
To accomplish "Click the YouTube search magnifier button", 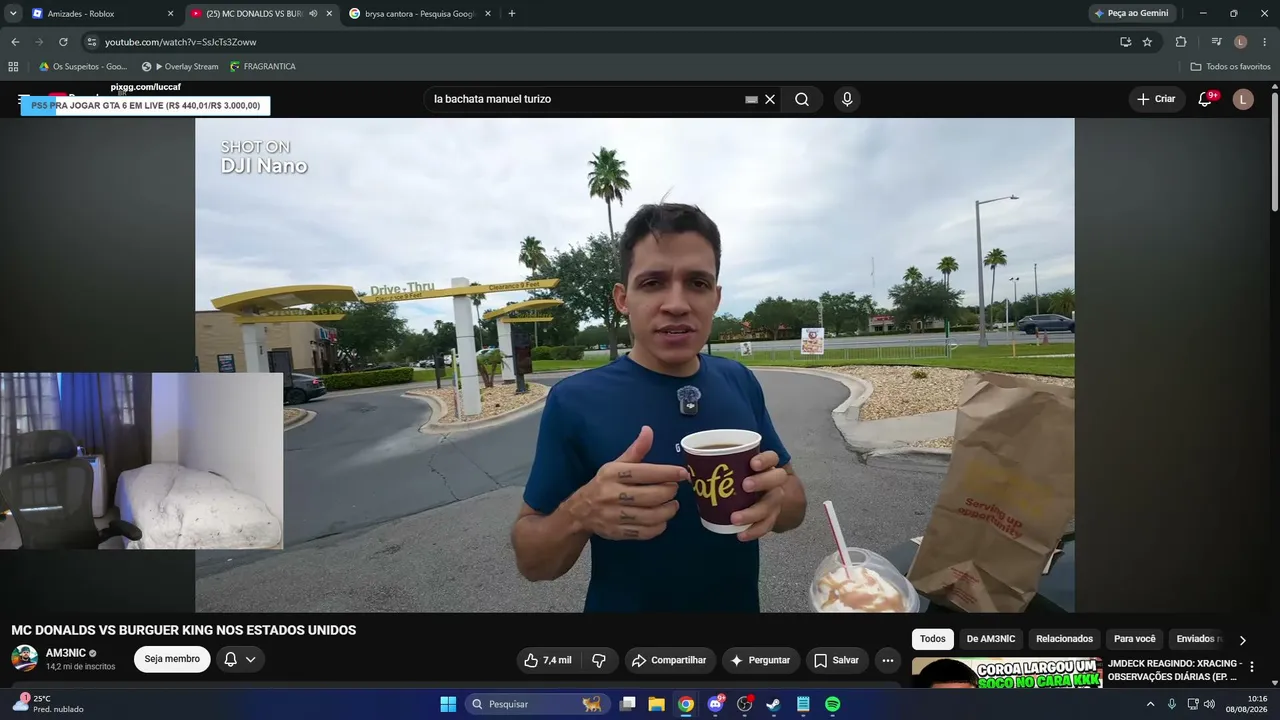I will coord(802,100).
